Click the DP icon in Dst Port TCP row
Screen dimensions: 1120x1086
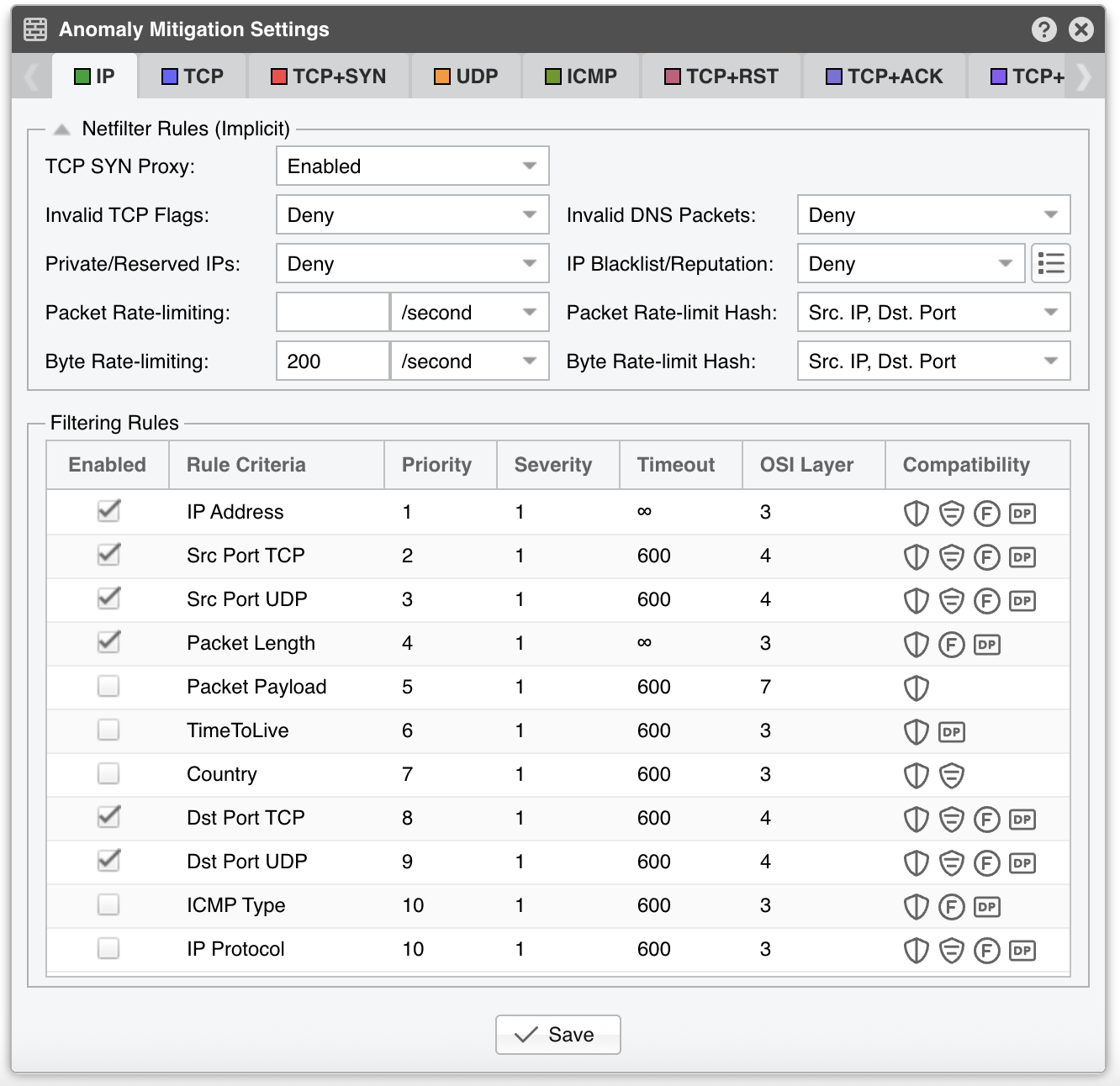pyautogui.click(x=1022, y=819)
